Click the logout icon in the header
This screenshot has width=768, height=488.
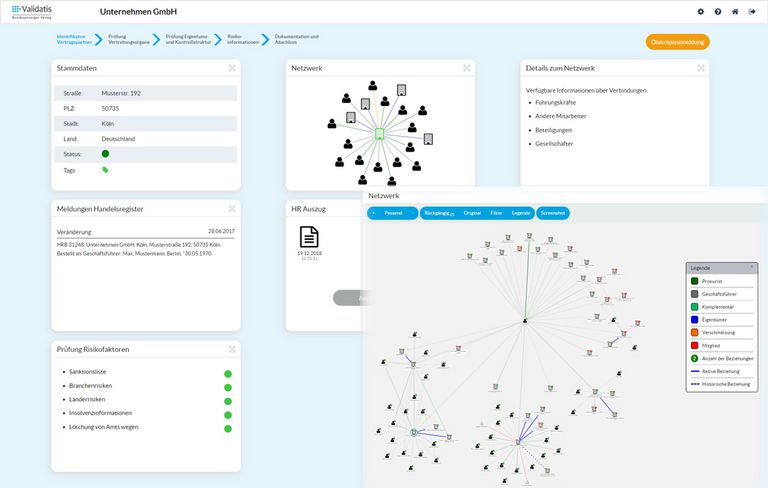click(752, 12)
